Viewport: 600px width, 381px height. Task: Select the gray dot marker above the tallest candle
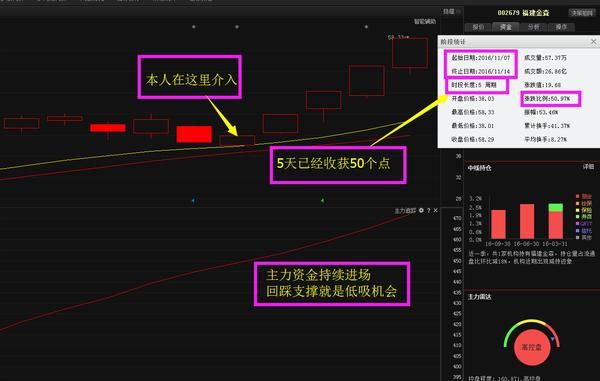coord(366,27)
